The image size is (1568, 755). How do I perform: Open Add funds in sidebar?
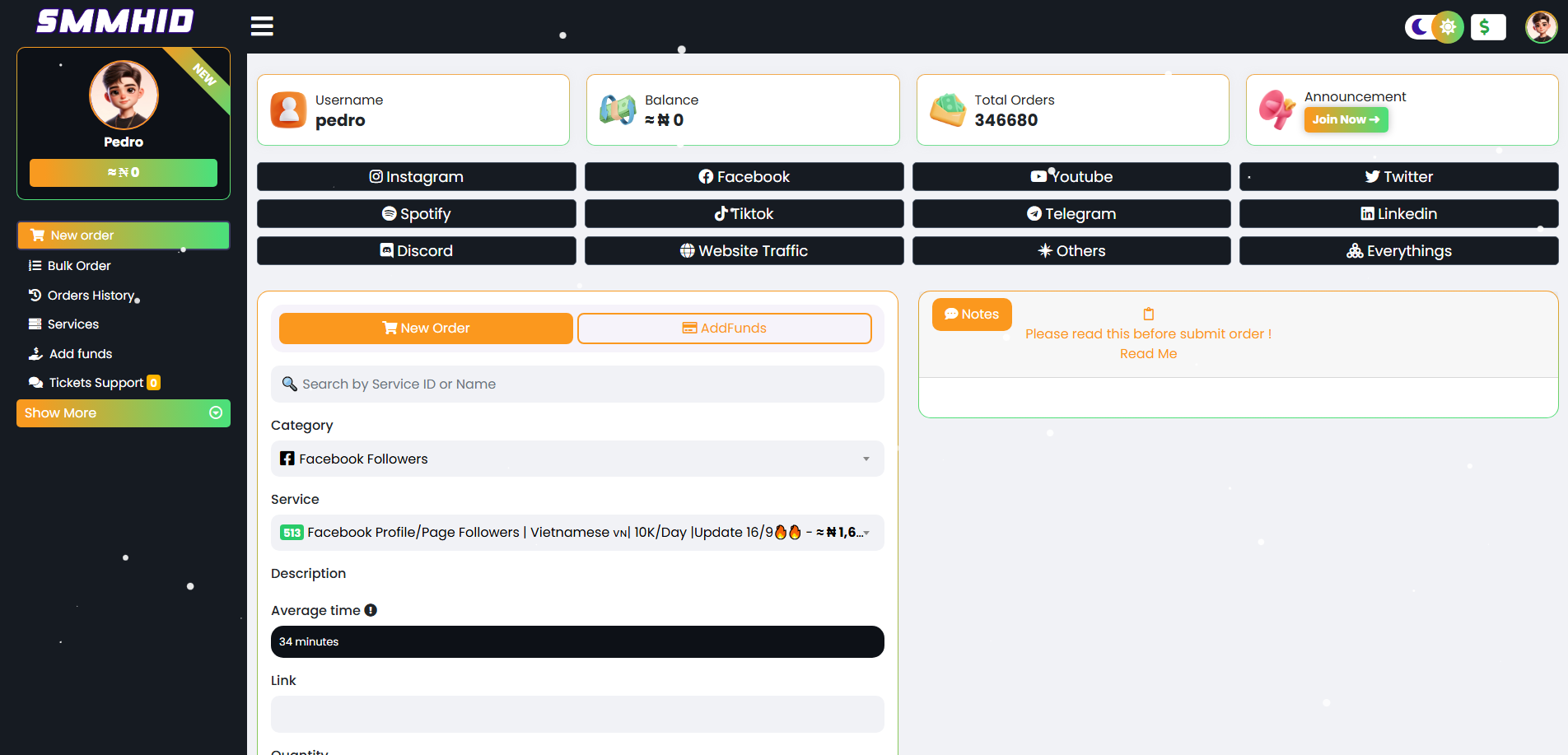tap(70, 354)
